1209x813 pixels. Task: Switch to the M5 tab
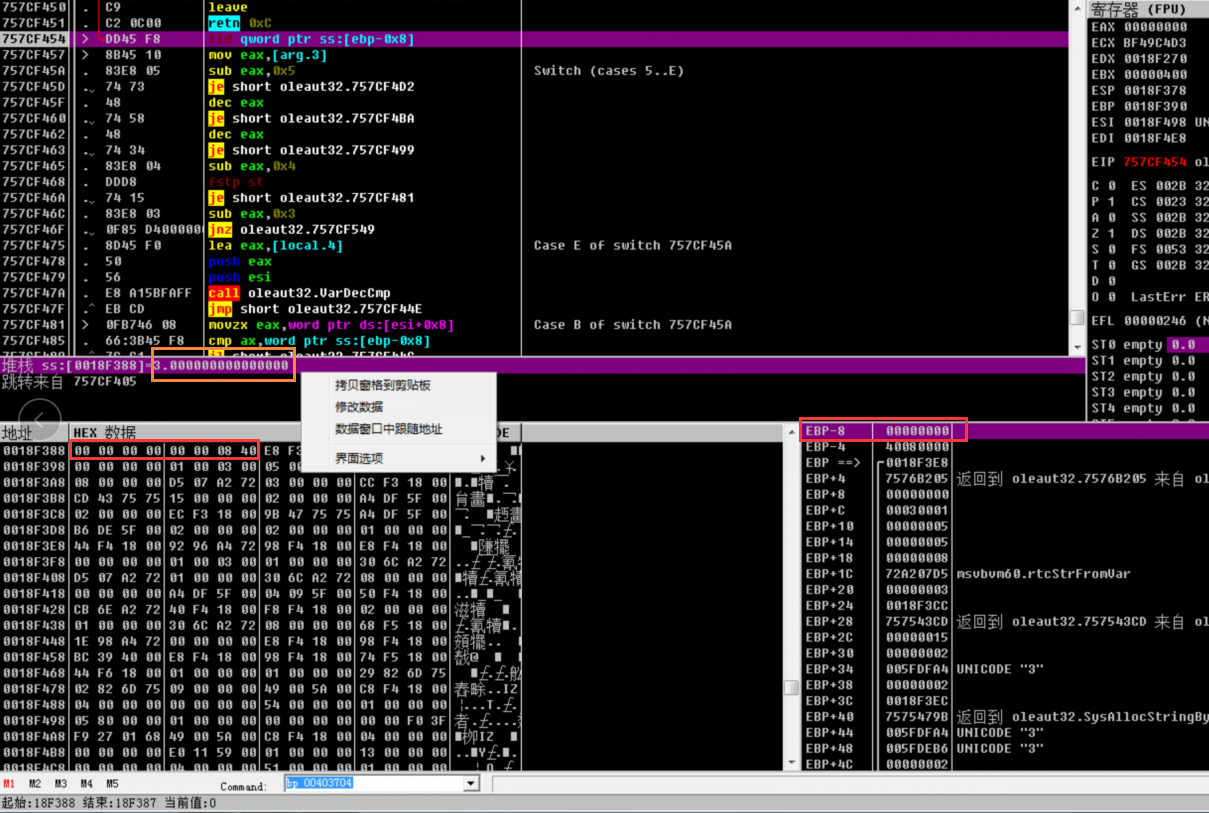pos(113,784)
